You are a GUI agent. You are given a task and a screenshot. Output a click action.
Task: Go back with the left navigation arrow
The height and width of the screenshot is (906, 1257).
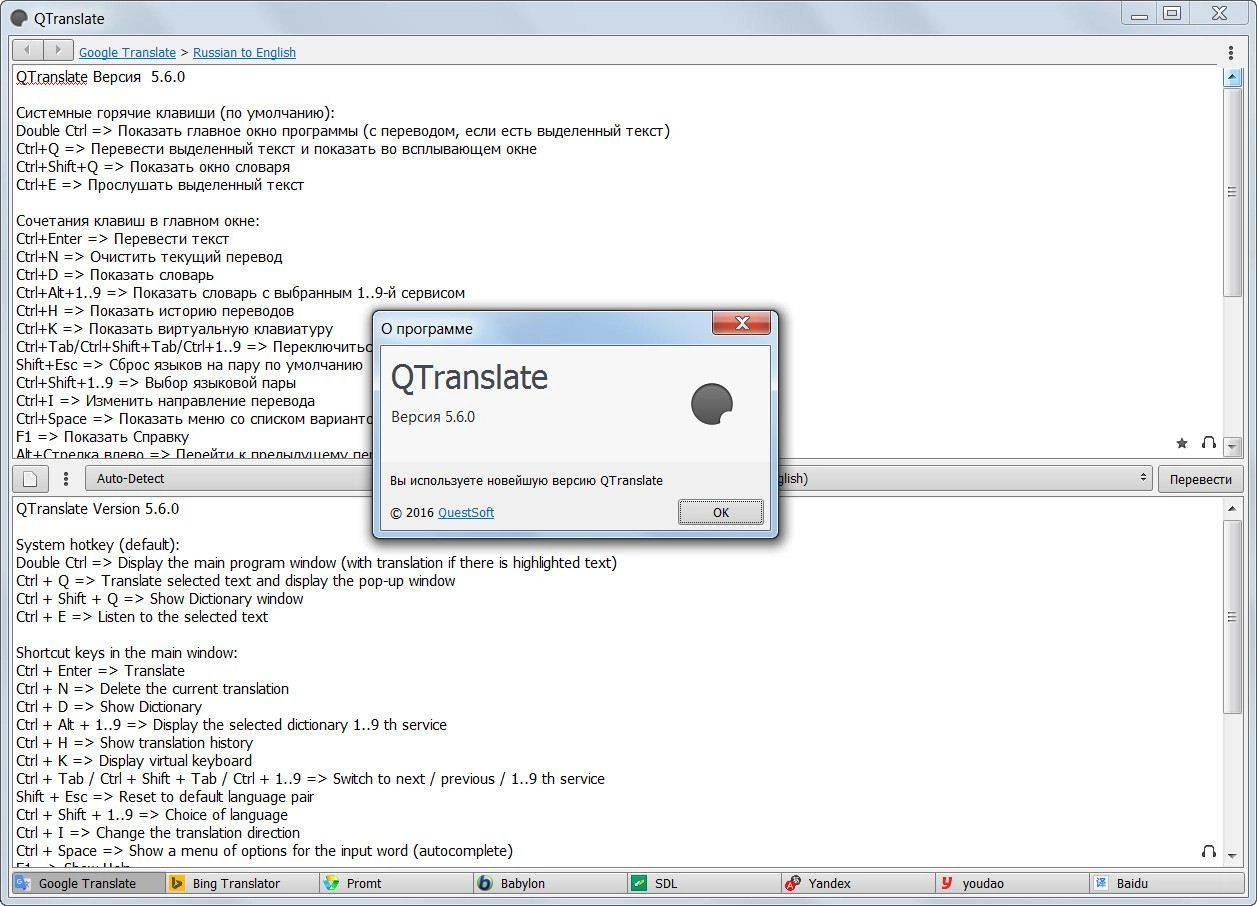point(28,50)
